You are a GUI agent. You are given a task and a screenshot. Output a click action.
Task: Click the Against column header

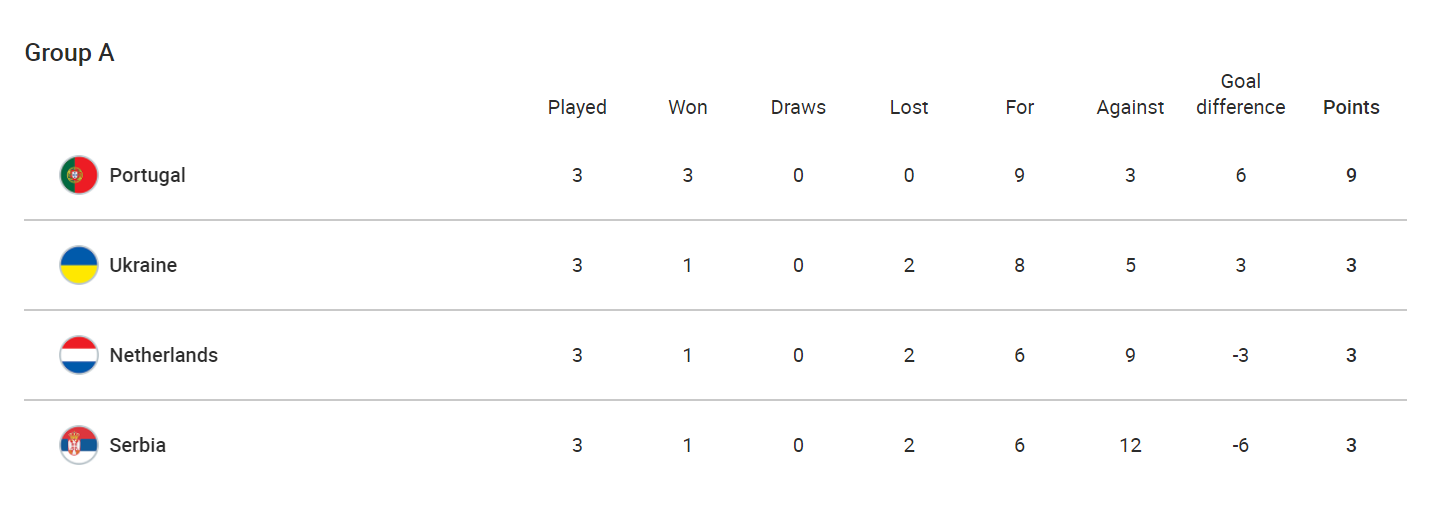pyautogui.click(x=1130, y=107)
